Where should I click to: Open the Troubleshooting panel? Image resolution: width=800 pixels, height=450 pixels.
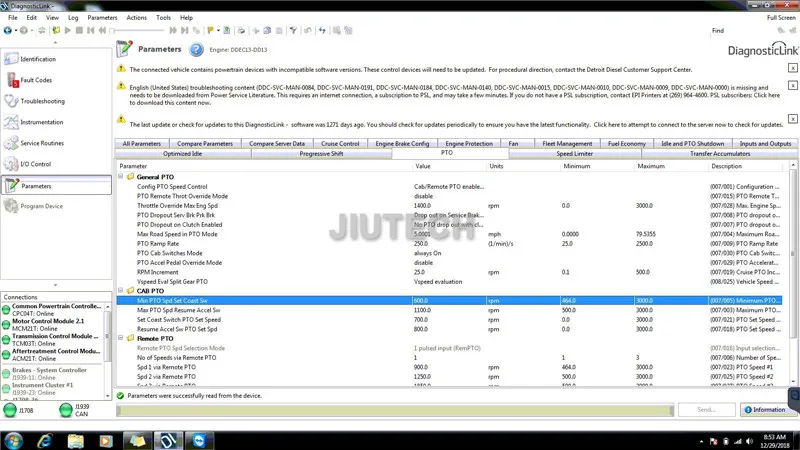(x=56, y=101)
